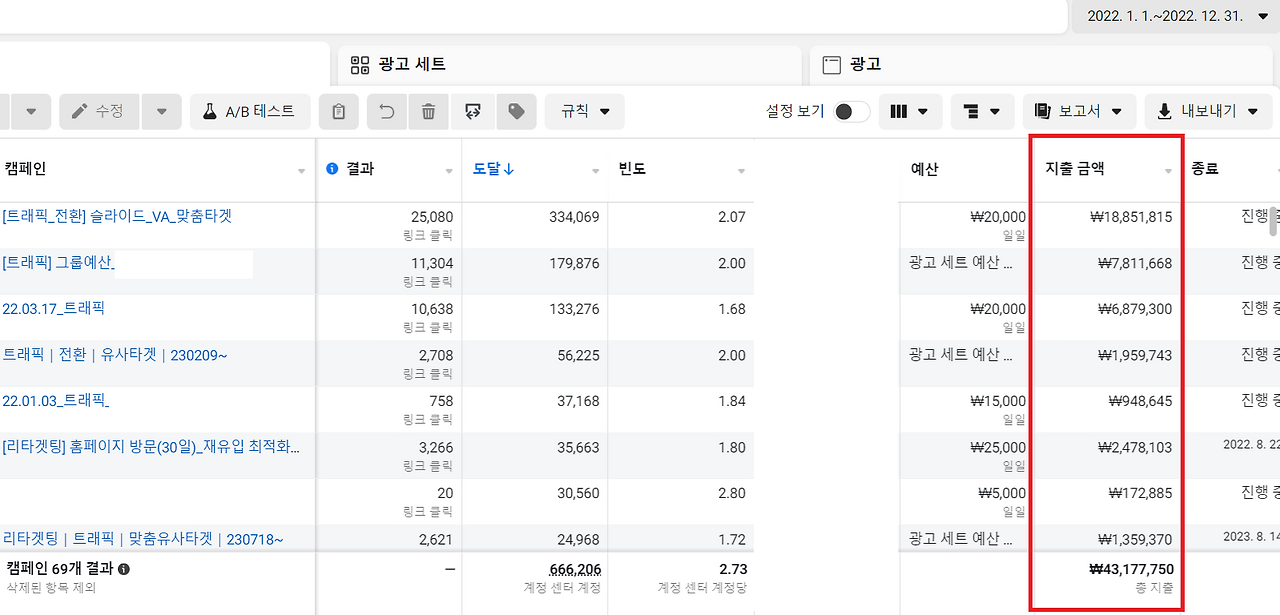Start an A/B 테스트
1280x615 pixels.
pyautogui.click(x=250, y=112)
